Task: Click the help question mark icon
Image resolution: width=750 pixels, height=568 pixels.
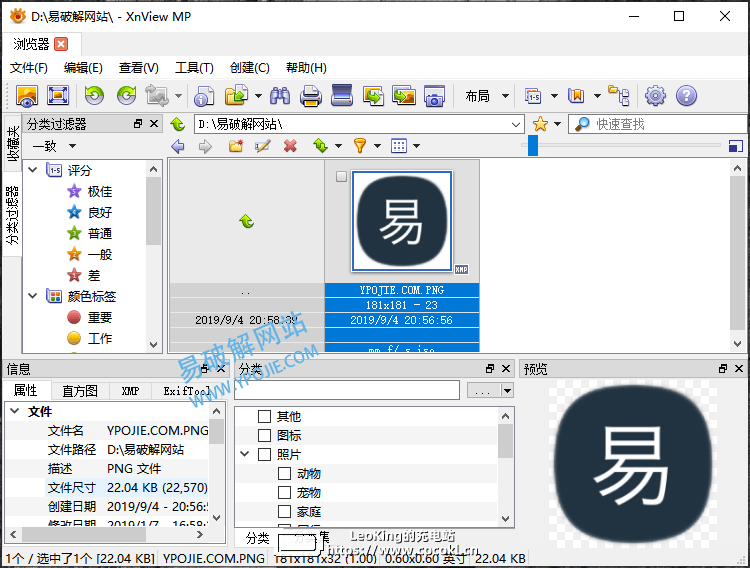Action: click(x=686, y=96)
